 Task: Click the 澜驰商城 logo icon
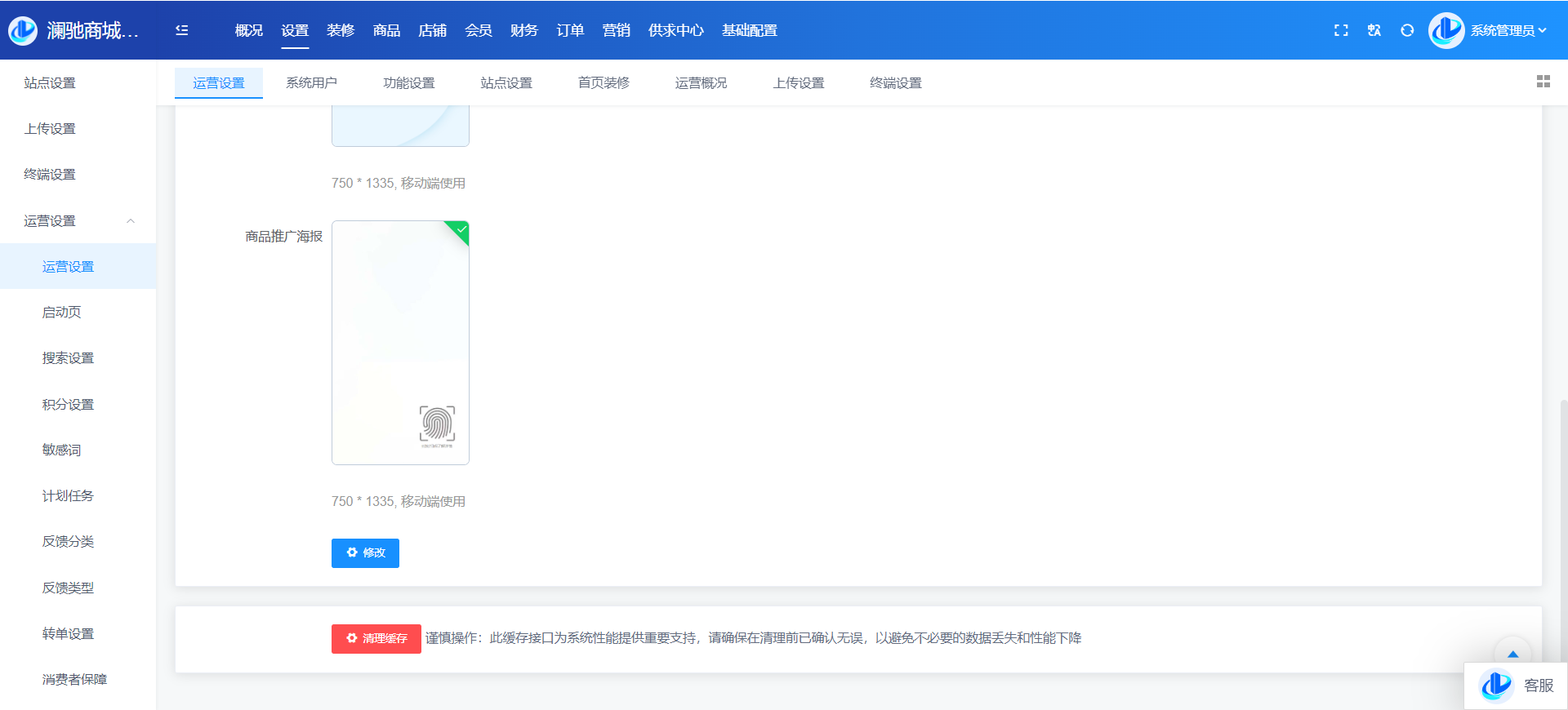23,30
